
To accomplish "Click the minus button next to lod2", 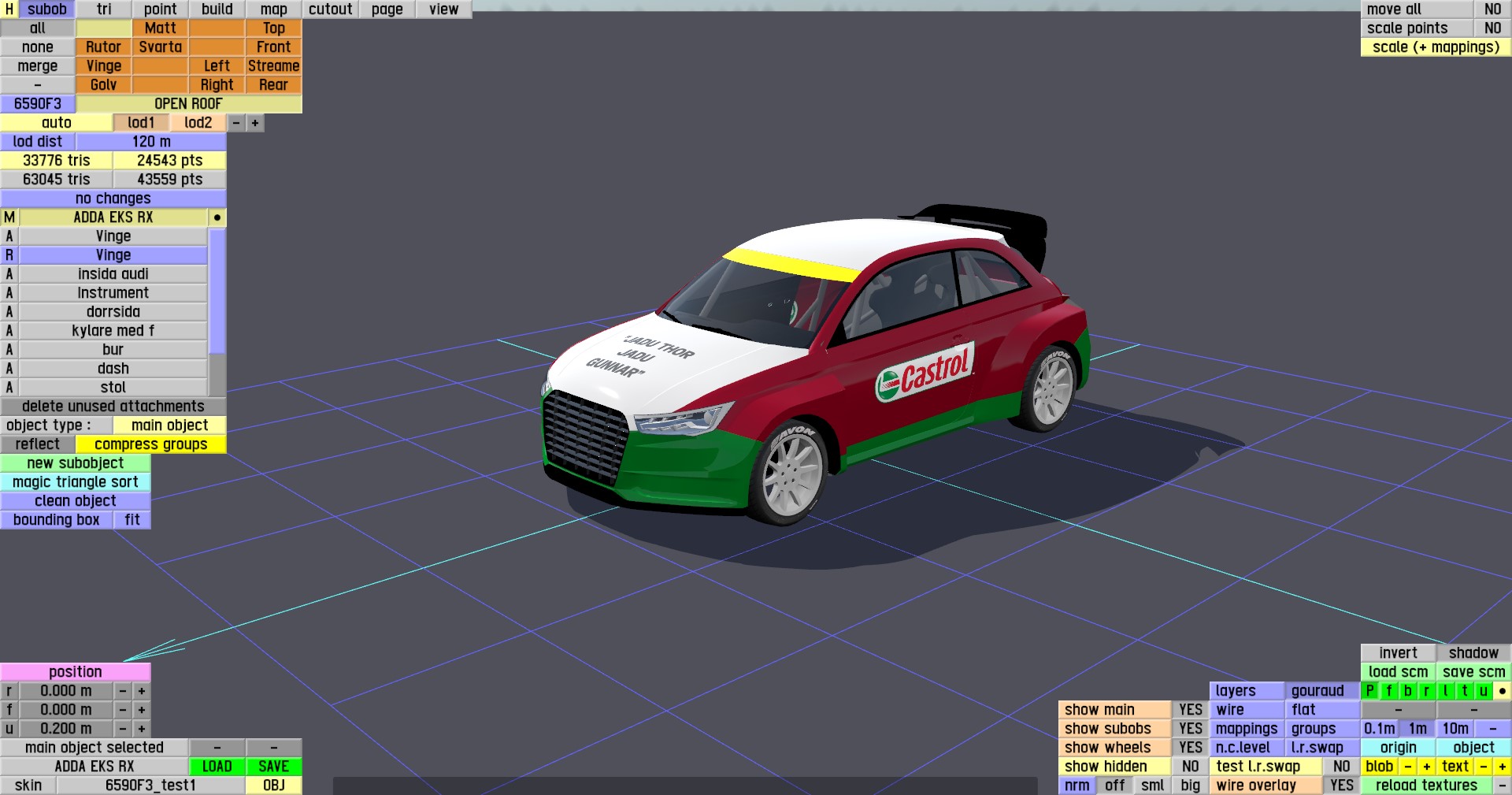I will tap(236, 123).
